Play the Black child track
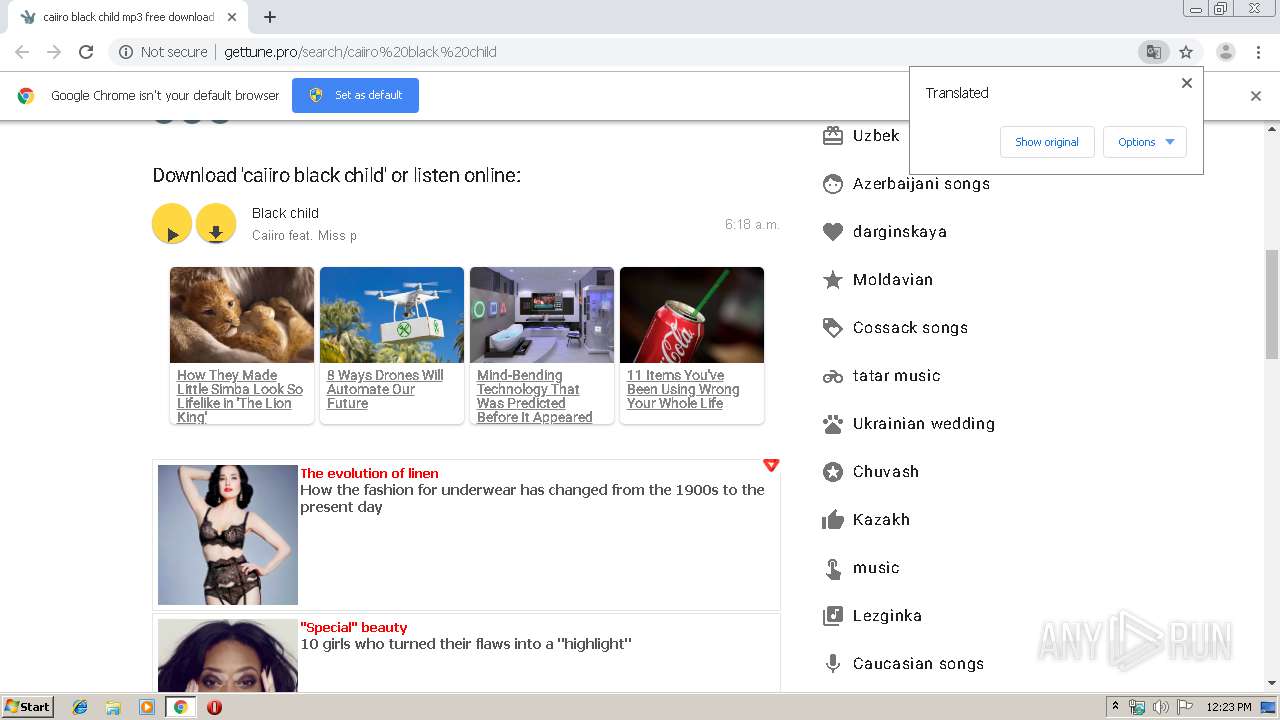Image resolution: width=1280 pixels, height=720 pixels. [172, 224]
